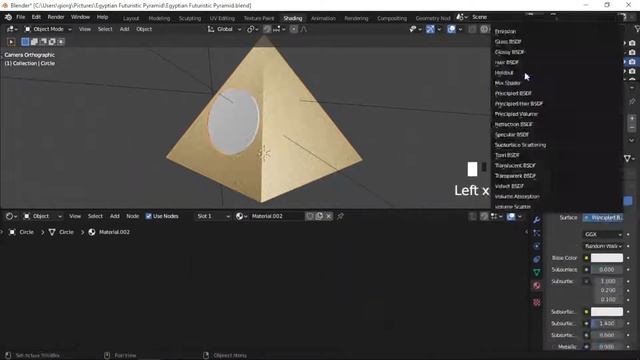Open the Tool properties wrench tab
Viewport: 640px width, 360px height.
537,220
